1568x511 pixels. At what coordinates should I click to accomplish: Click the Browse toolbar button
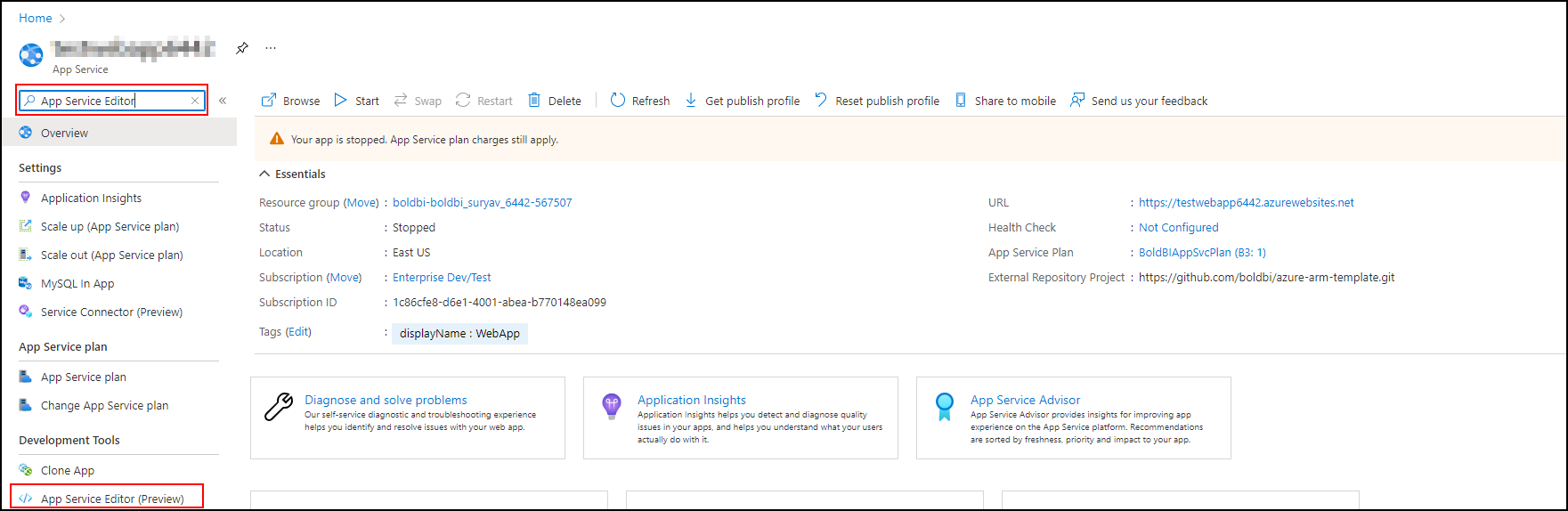point(290,101)
